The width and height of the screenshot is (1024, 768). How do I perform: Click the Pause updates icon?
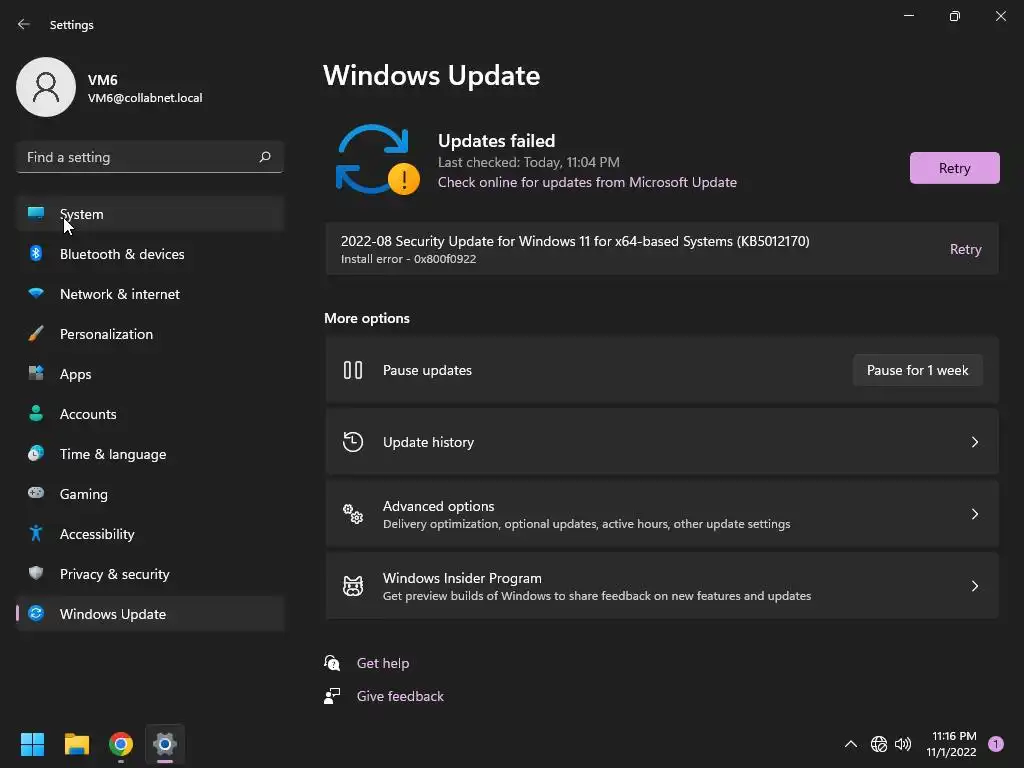pos(353,370)
